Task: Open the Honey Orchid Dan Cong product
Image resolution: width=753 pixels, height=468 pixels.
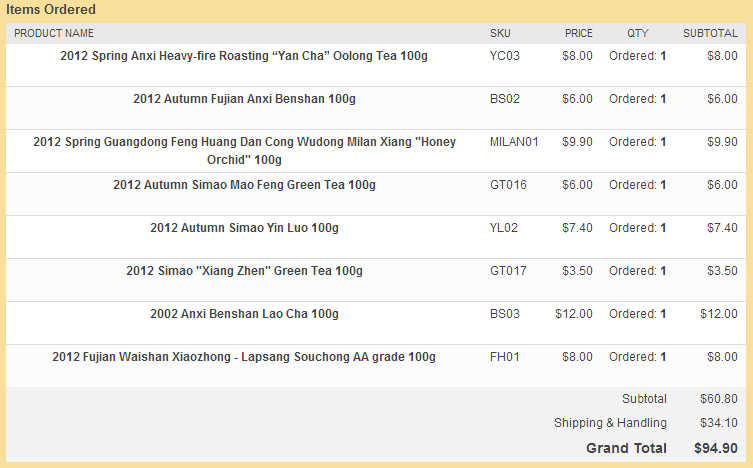Action: (244, 151)
